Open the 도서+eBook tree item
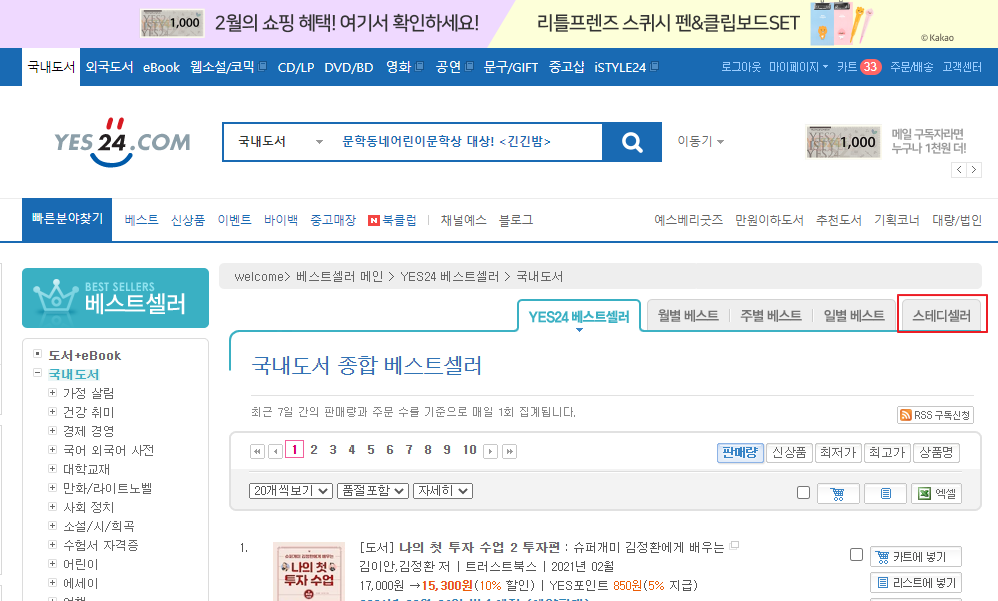This screenshot has height=601, width=998. pos(85,355)
